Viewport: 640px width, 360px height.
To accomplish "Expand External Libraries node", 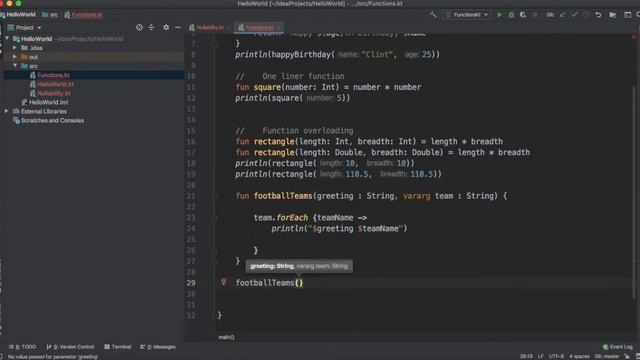I will (x=7, y=111).
